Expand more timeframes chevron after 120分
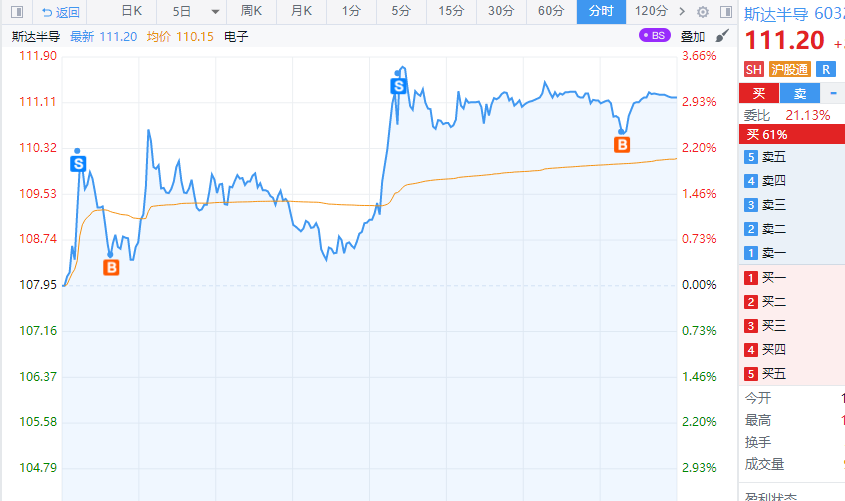845x501 pixels. (683, 12)
